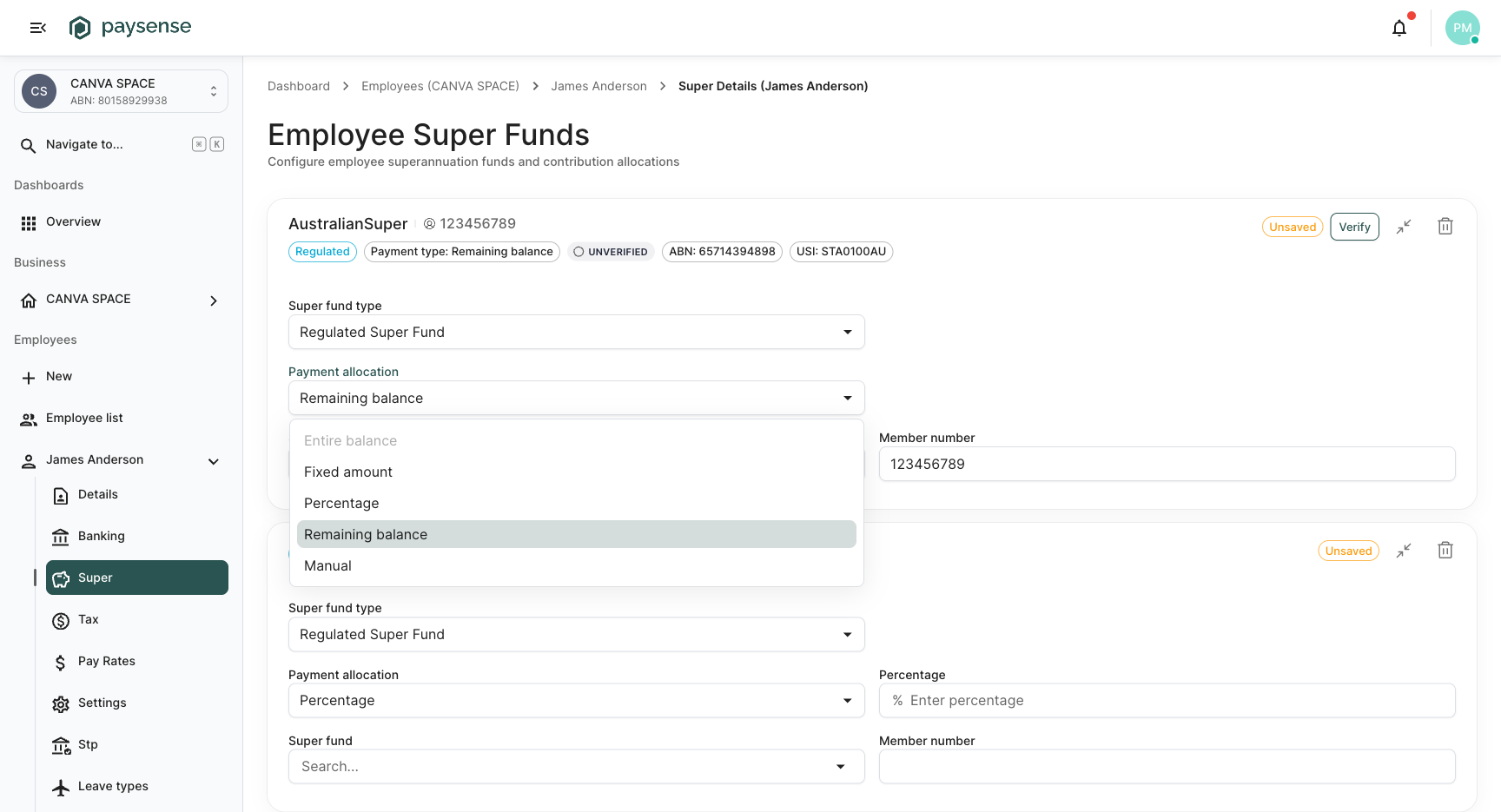Viewport: 1501px width, 812px height.
Task: Click the Verify button
Action: click(1354, 227)
